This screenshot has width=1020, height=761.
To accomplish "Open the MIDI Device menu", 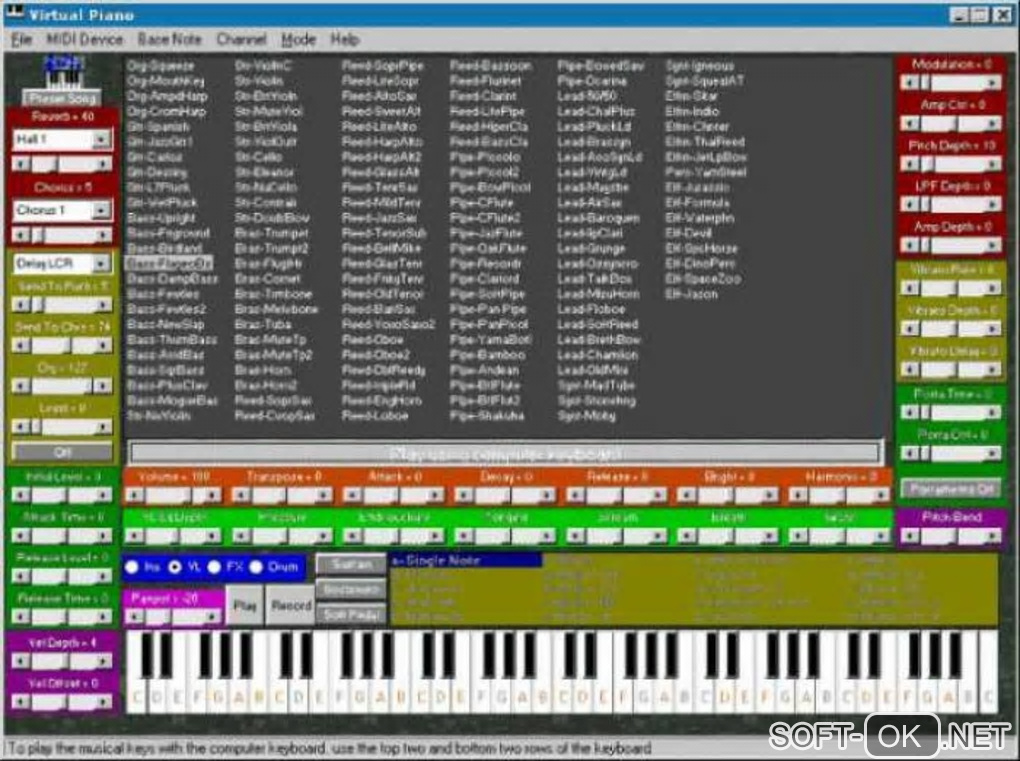I will (85, 40).
